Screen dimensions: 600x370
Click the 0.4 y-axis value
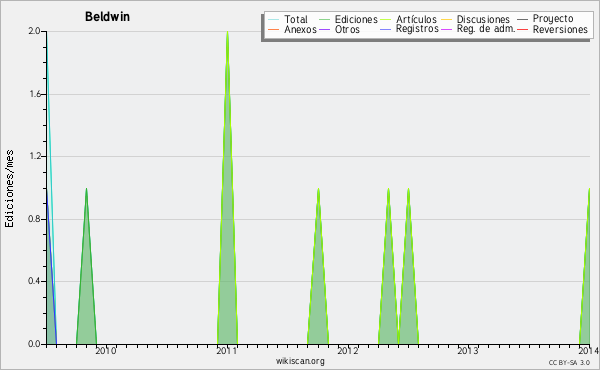point(34,281)
